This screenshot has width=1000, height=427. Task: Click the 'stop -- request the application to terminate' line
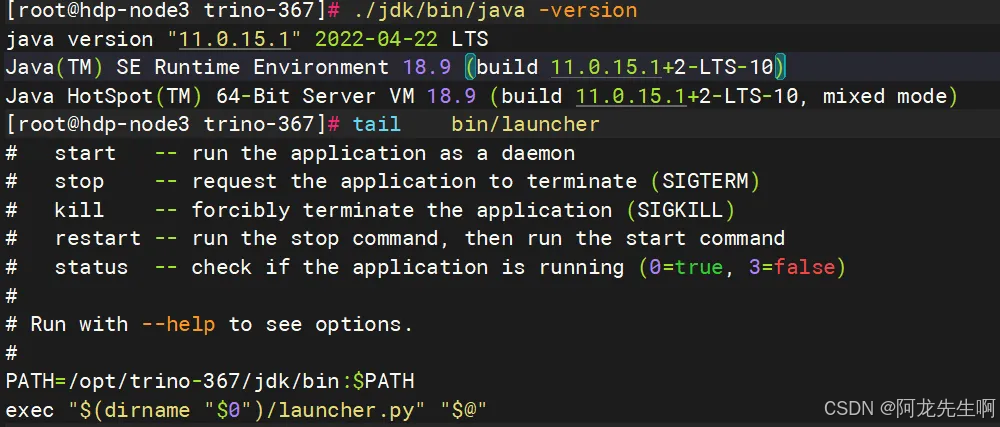383,182
